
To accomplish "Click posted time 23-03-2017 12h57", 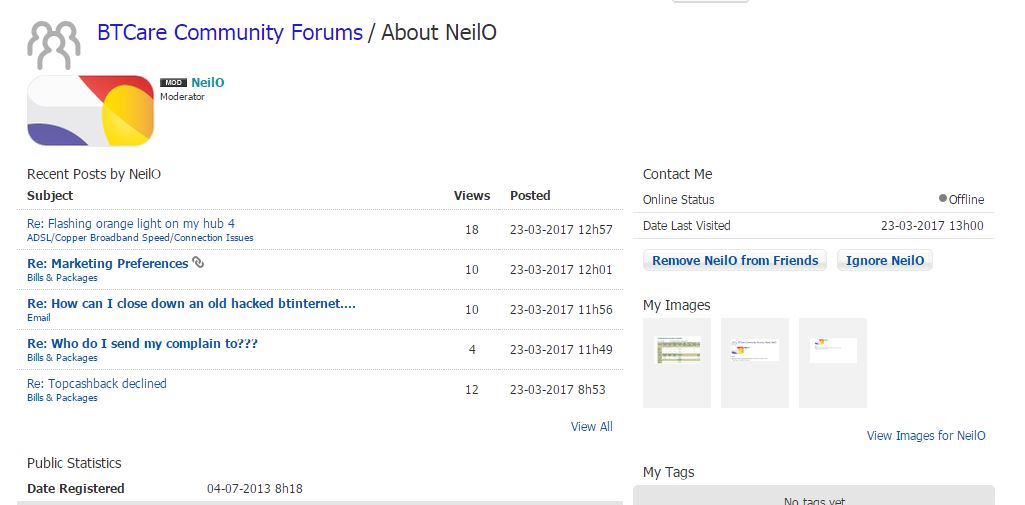I will point(561,229).
